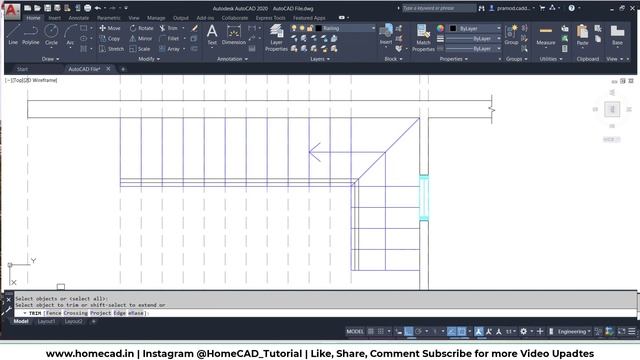Viewport: 640px width, 360px height.
Task: Open the AutoCAD application menu logo
Action: [x=11, y=11]
